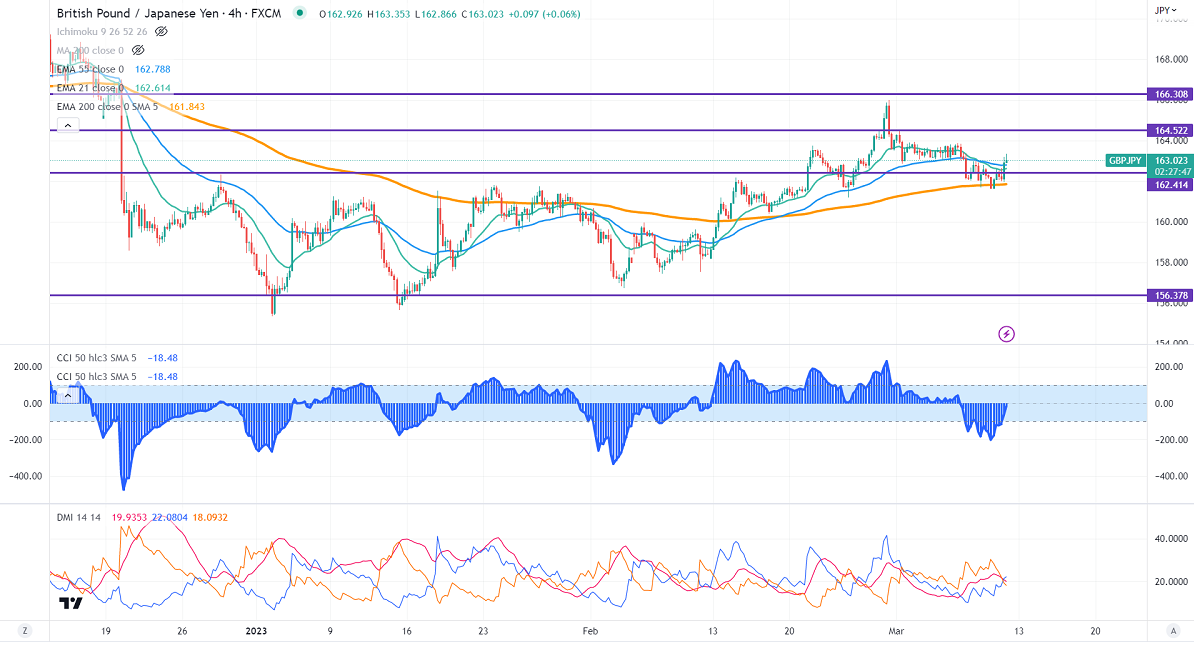
Task: Click the TradingView logo icon
Action: point(70,603)
